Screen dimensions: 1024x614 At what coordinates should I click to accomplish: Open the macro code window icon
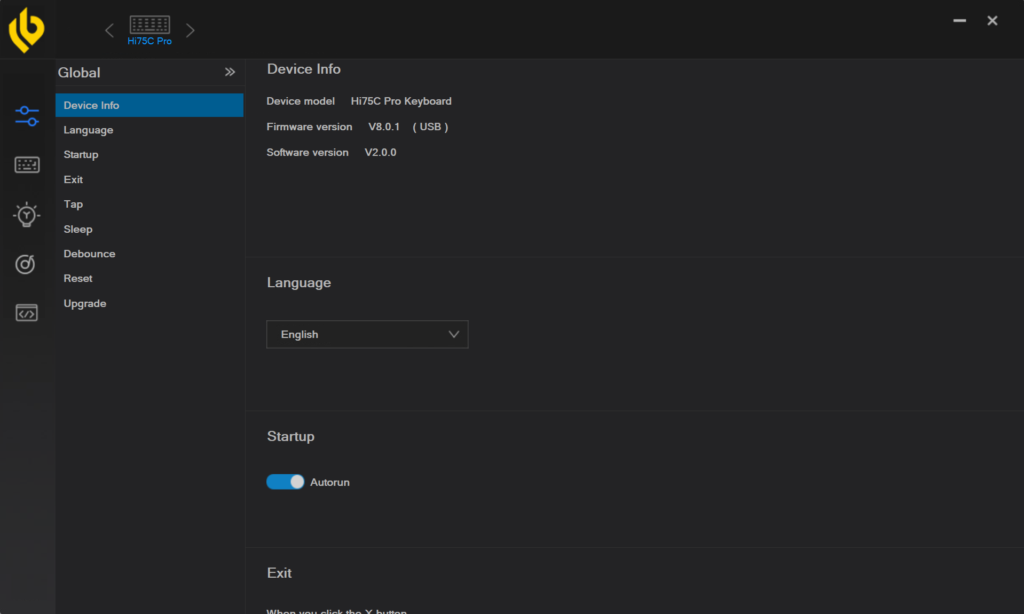pyautogui.click(x=27, y=313)
